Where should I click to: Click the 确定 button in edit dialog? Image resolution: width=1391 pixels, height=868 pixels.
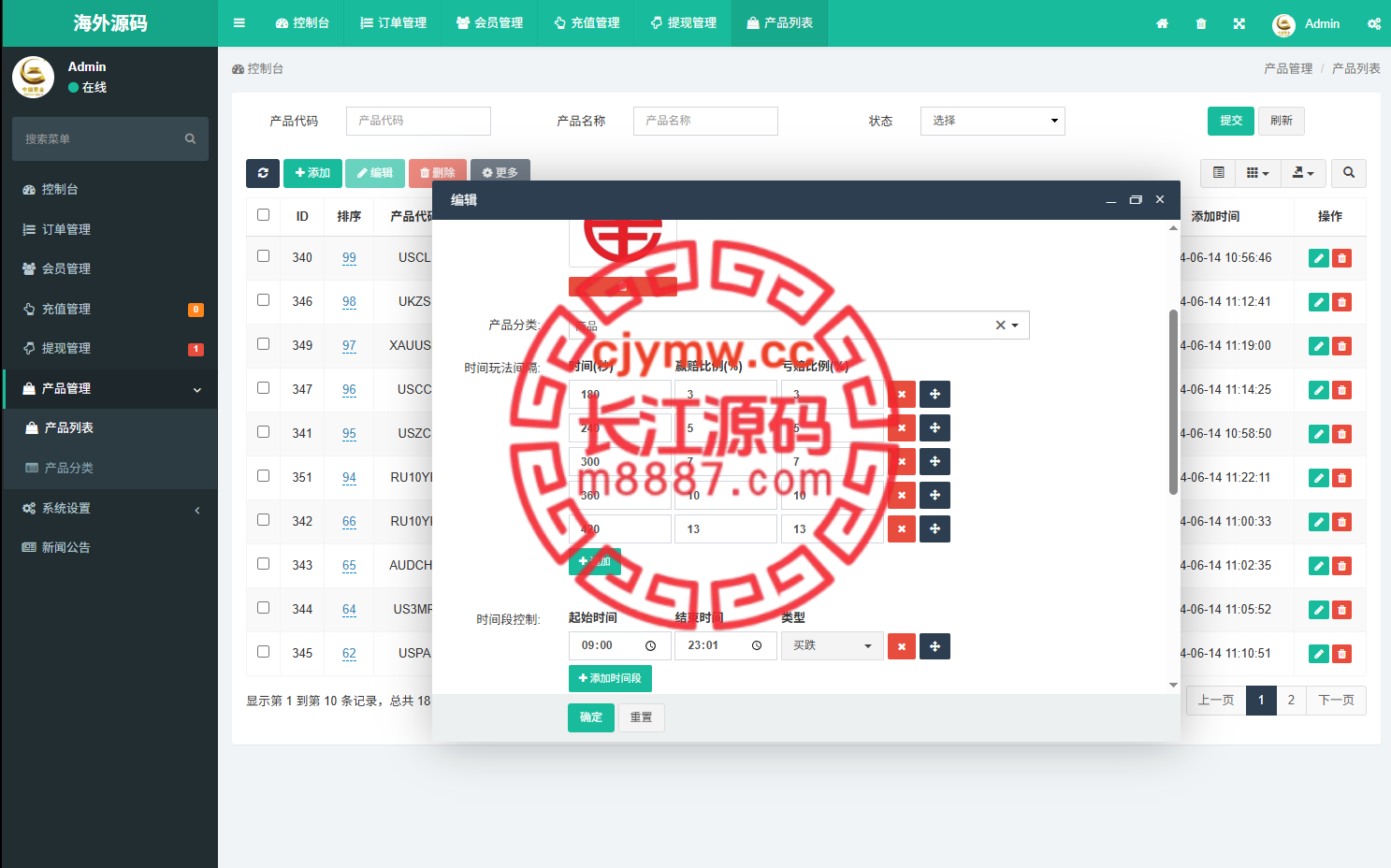point(591,717)
